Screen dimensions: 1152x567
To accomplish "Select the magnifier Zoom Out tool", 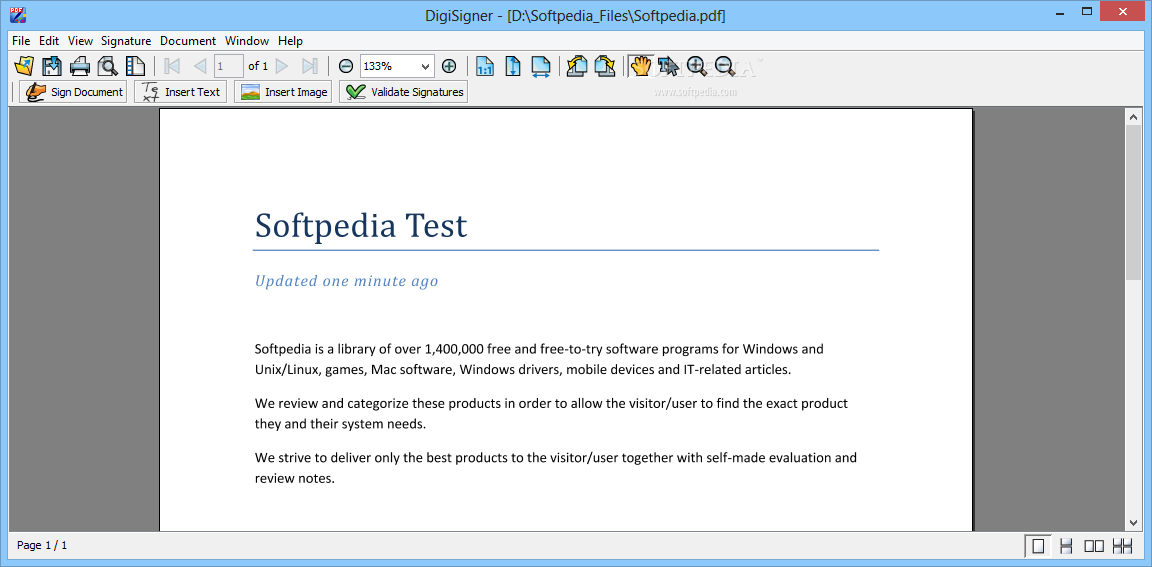I will (724, 66).
